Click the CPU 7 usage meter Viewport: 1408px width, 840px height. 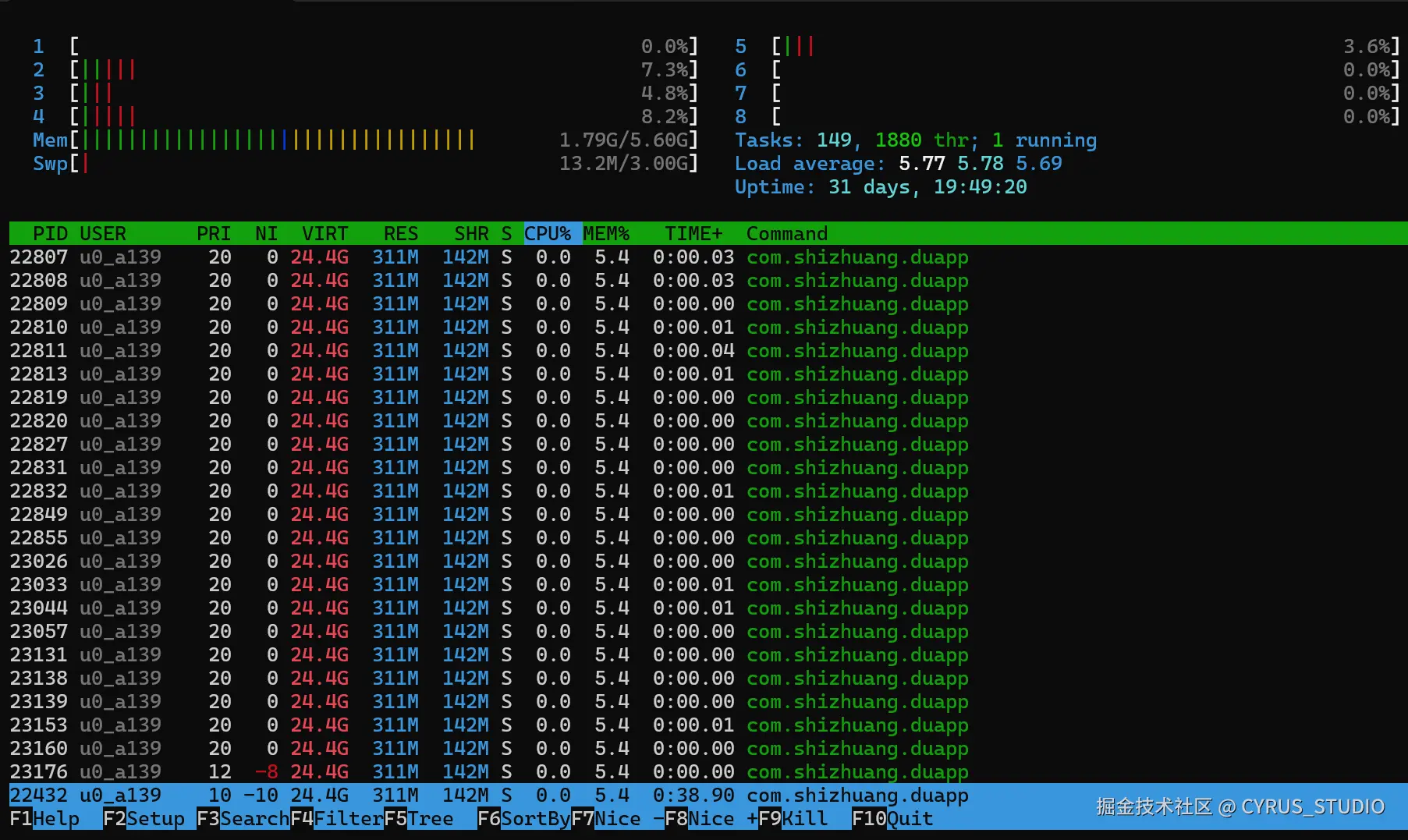pos(1068,93)
